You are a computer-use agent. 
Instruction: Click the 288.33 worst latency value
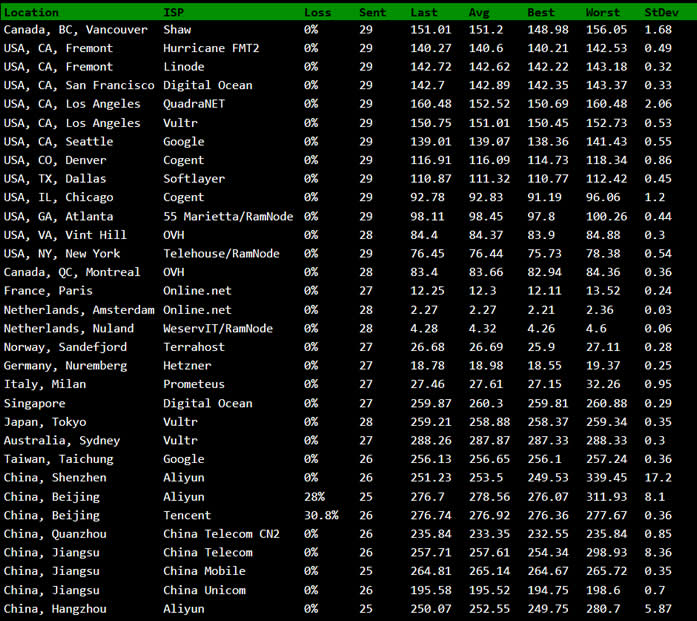coord(606,441)
